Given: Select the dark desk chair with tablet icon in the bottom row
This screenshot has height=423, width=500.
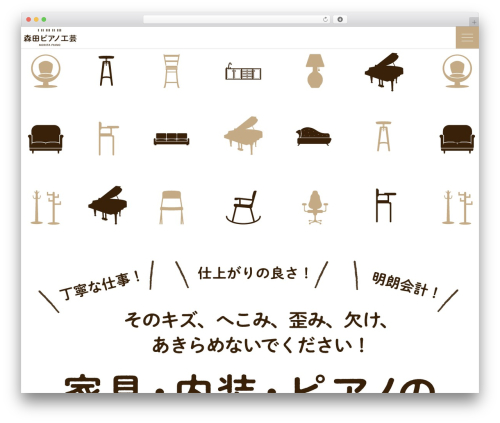Looking at the screenshot, I should click(386, 205).
